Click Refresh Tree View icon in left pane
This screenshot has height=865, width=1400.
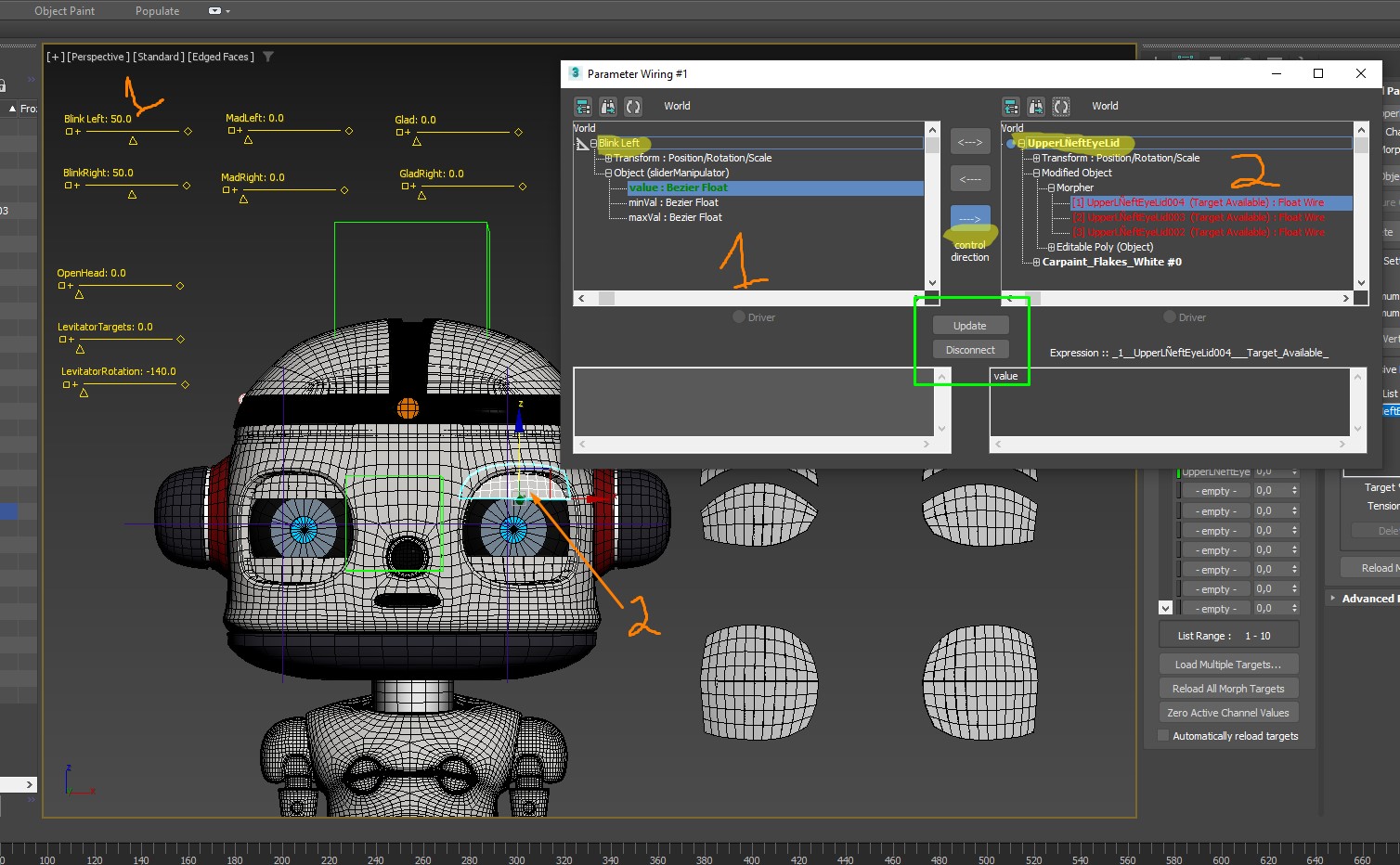pyautogui.click(x=633, y=107)
